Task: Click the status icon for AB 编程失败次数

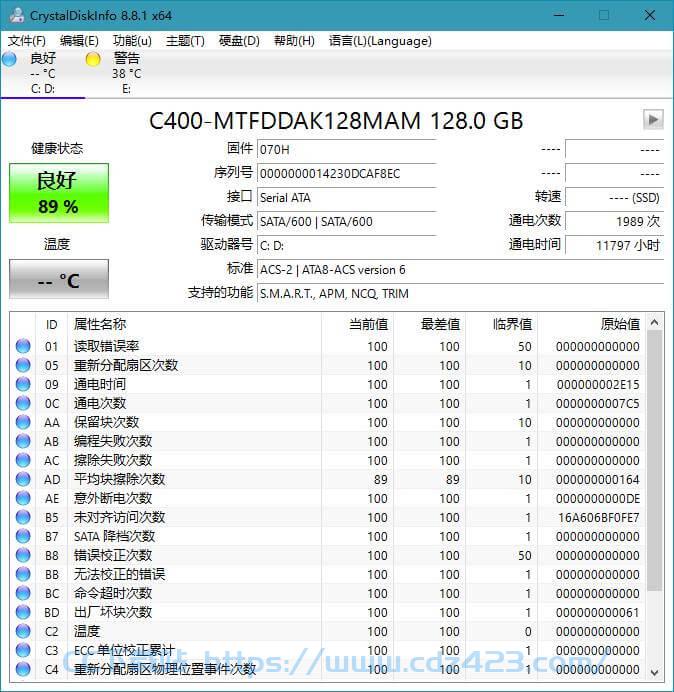Action: [x=23, y=441]
